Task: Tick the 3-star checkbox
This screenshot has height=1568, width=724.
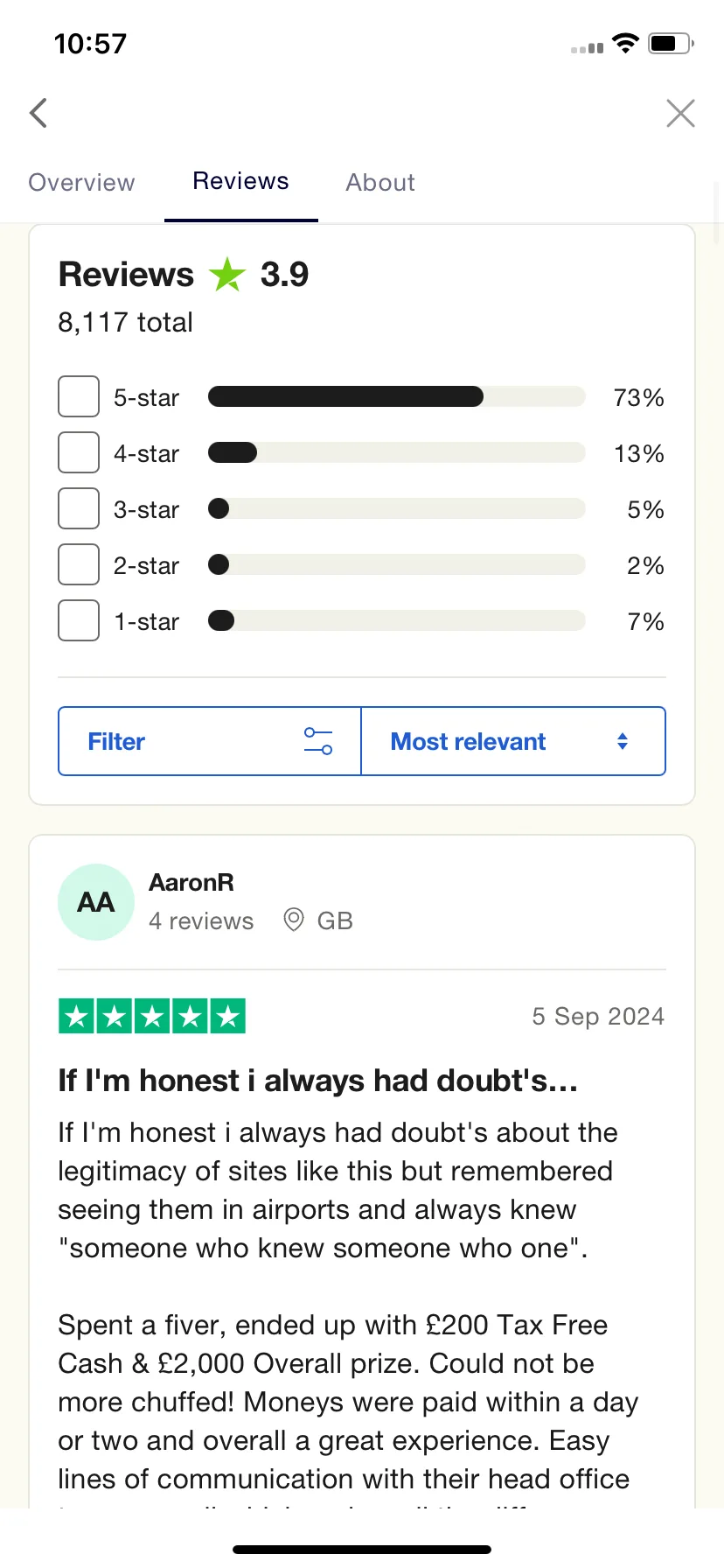Action: [x=79, y=509]
